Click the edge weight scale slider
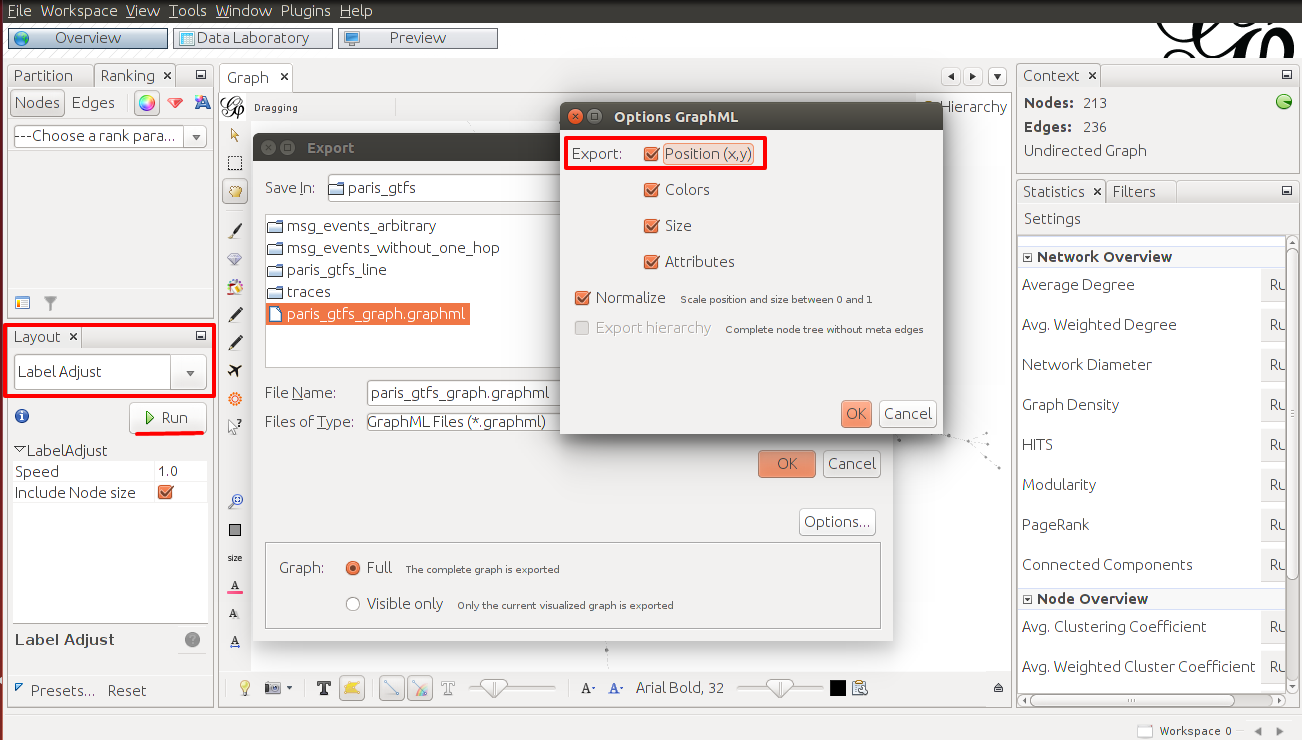The width and height of the screenshot is (1302, 740). (x=513, y=688)
